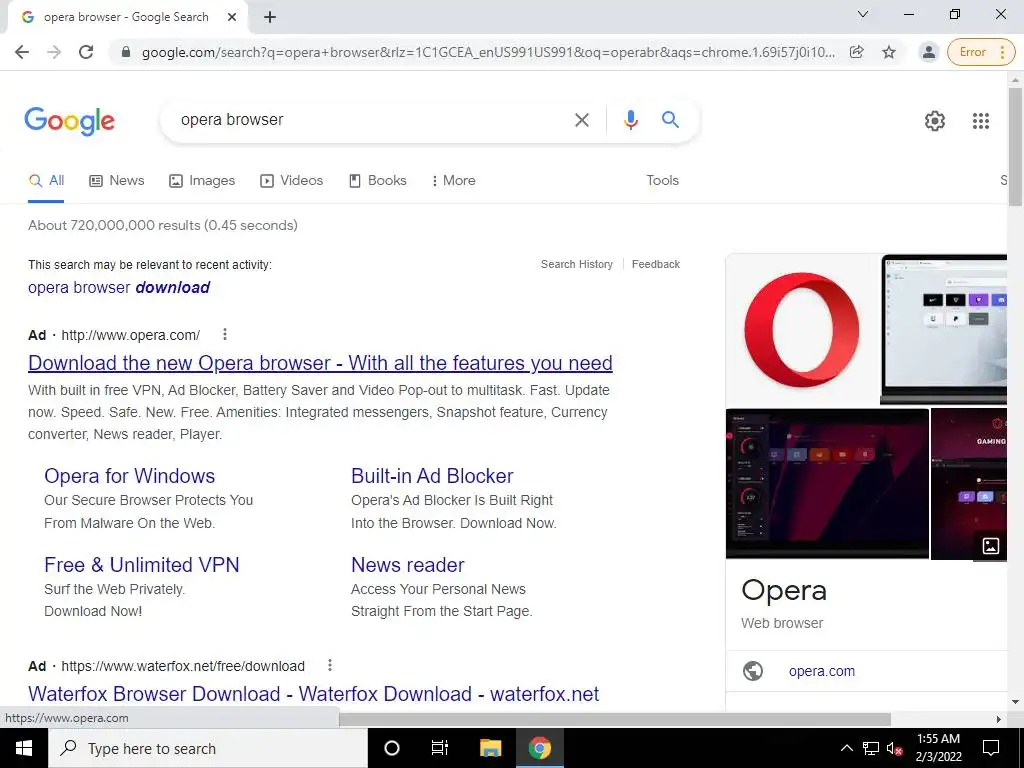
Task: Go back using Chrome's back arrow
Action: [22, 52]
